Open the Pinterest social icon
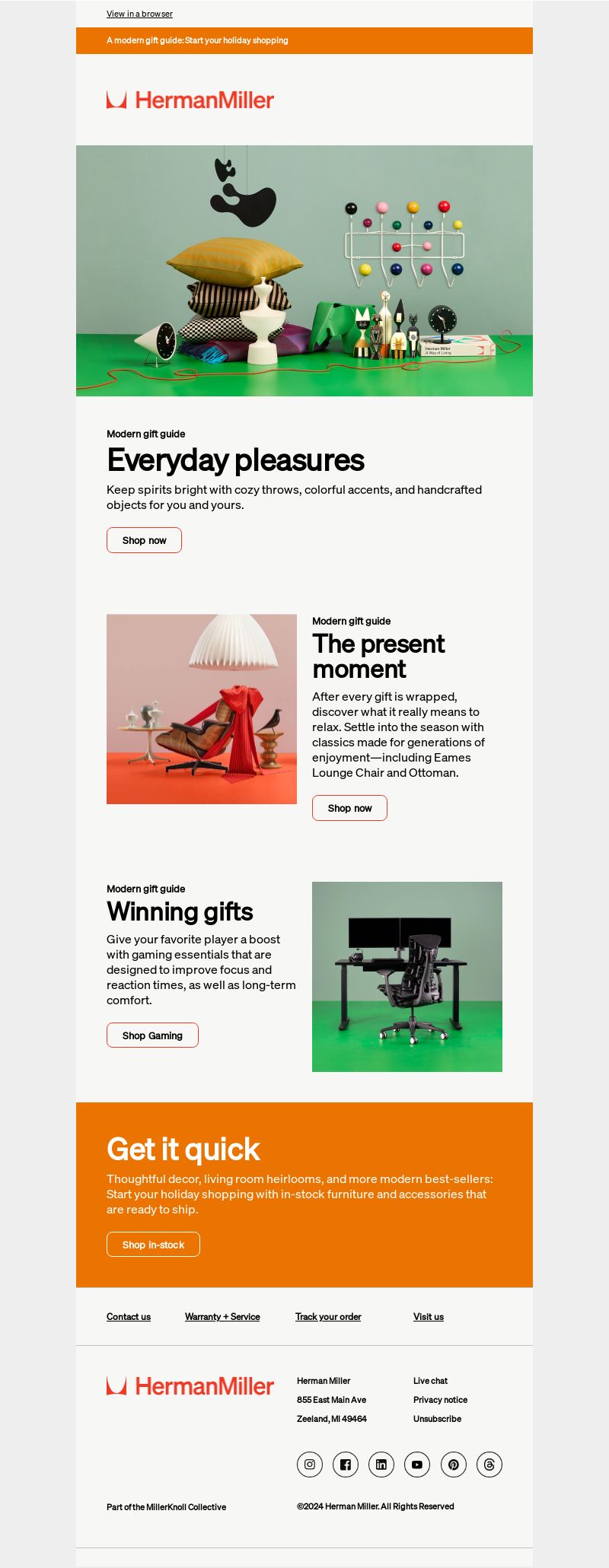This screenshot has height=1568, width=609. pyautogui.click(x=454, y=1465)
